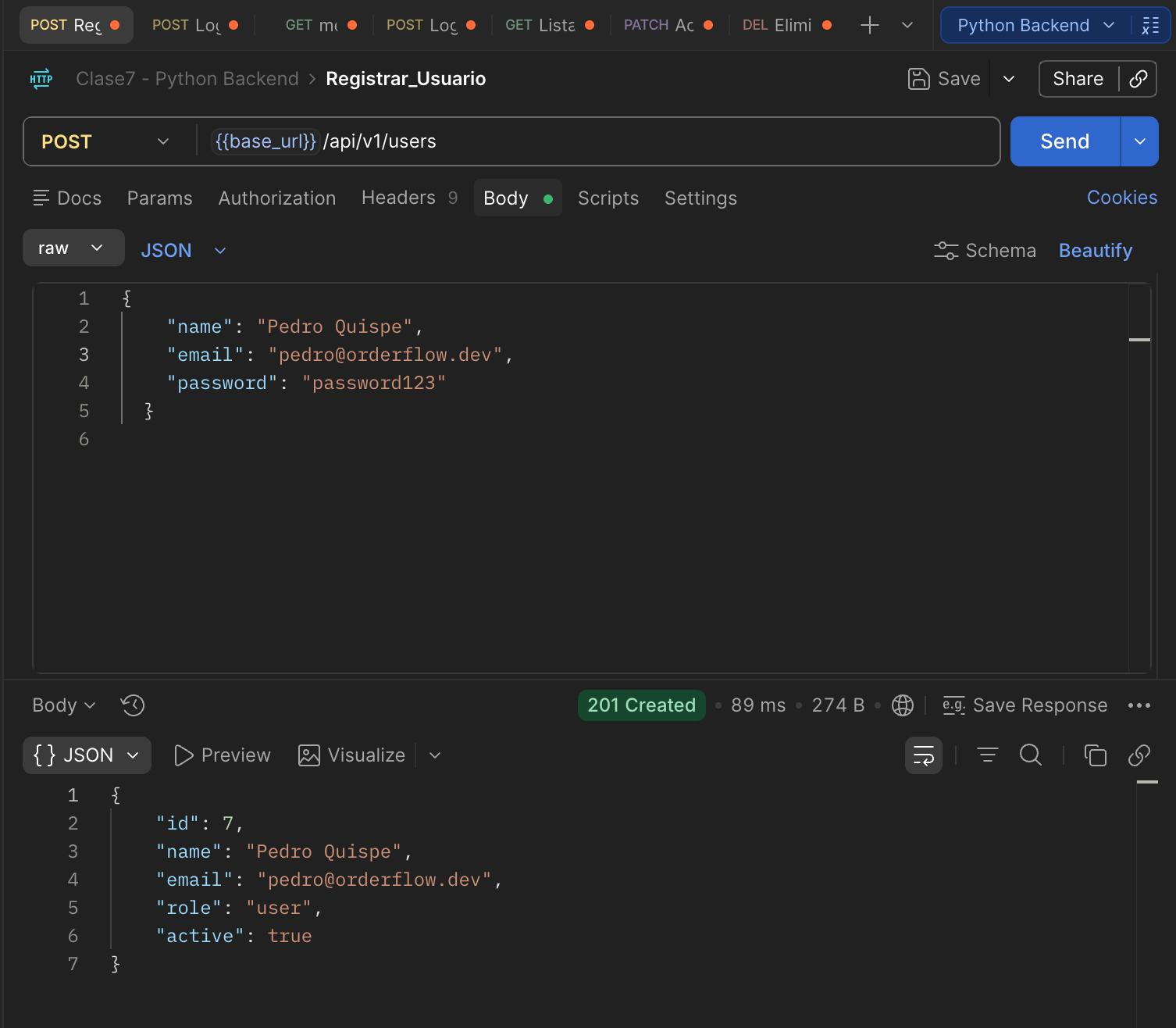
Task: Open the Docs tab
Action: tap(67, 198)
